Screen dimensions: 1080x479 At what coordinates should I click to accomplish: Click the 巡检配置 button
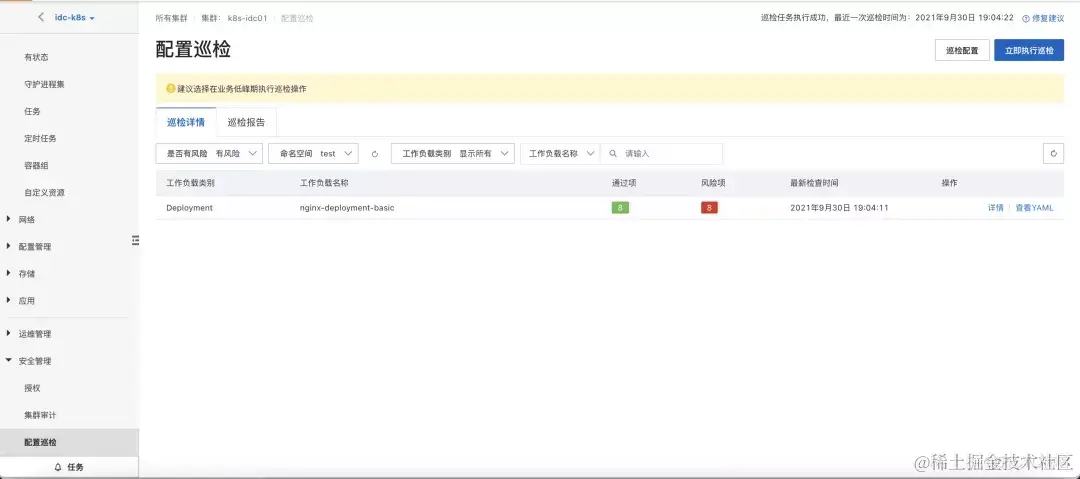[962, 50]
